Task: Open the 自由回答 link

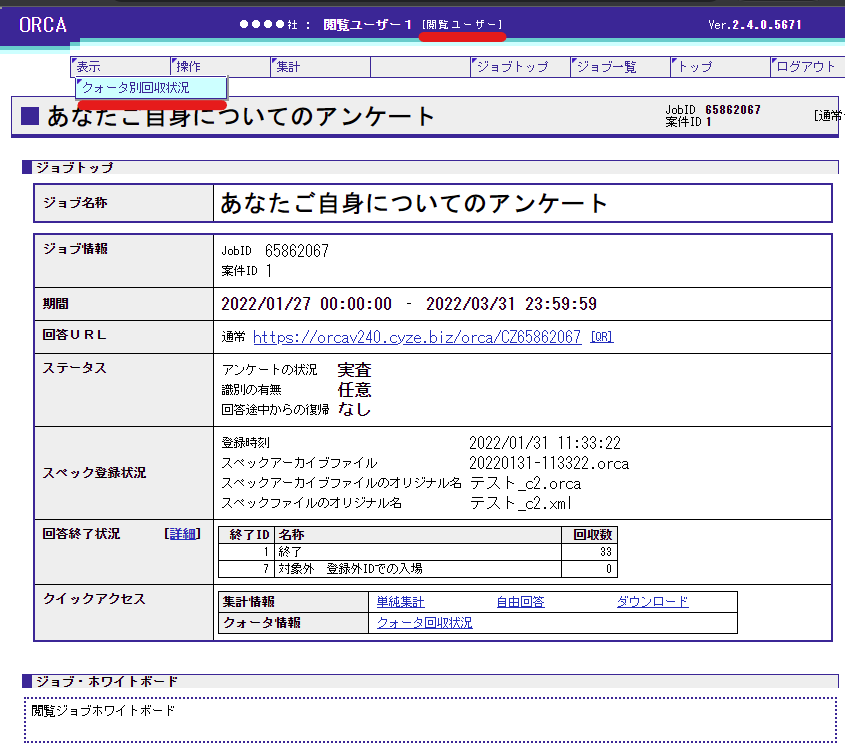Action: tap(520, 602)
